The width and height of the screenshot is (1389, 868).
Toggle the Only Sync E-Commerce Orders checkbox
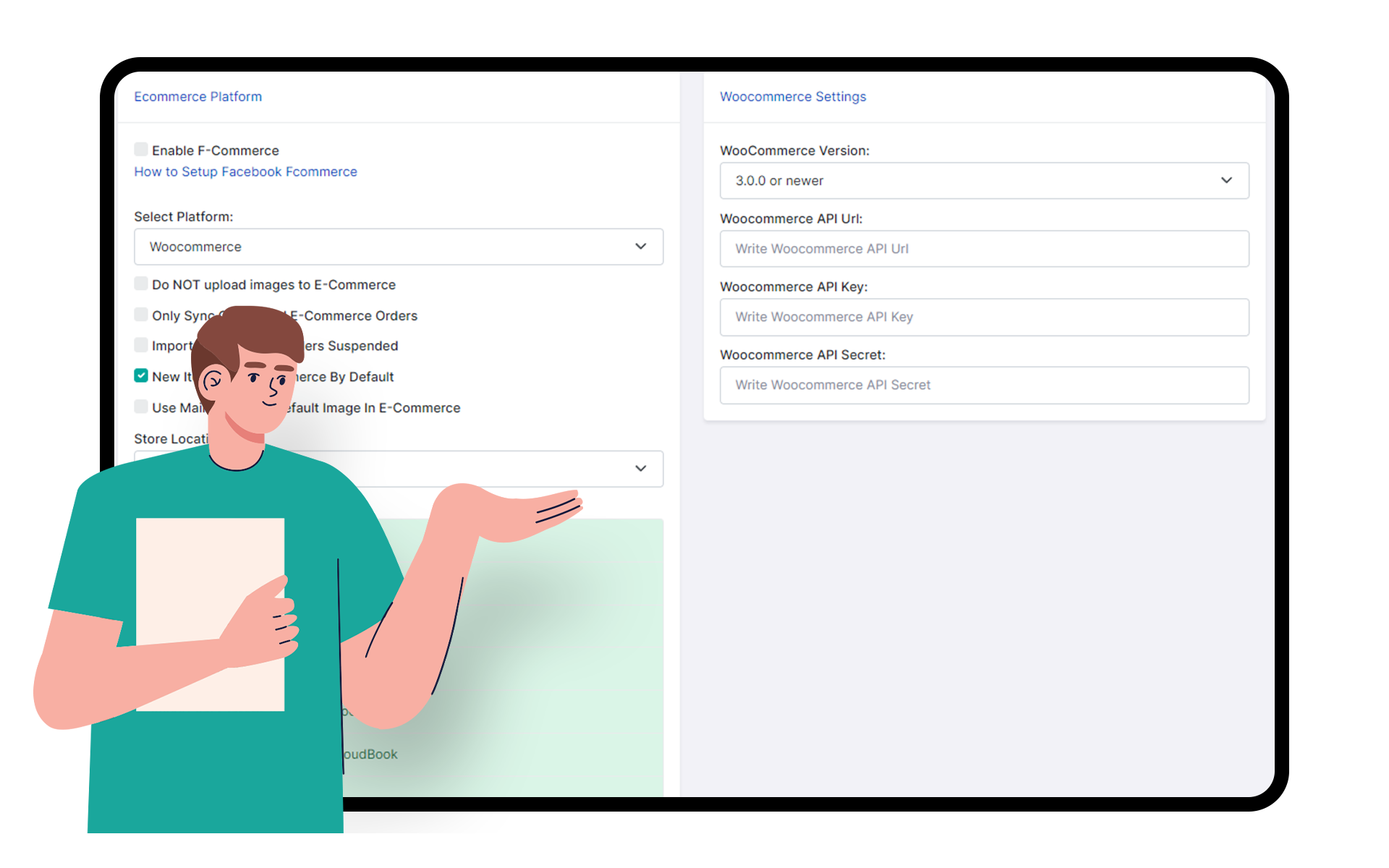click(x=141, y=315)
